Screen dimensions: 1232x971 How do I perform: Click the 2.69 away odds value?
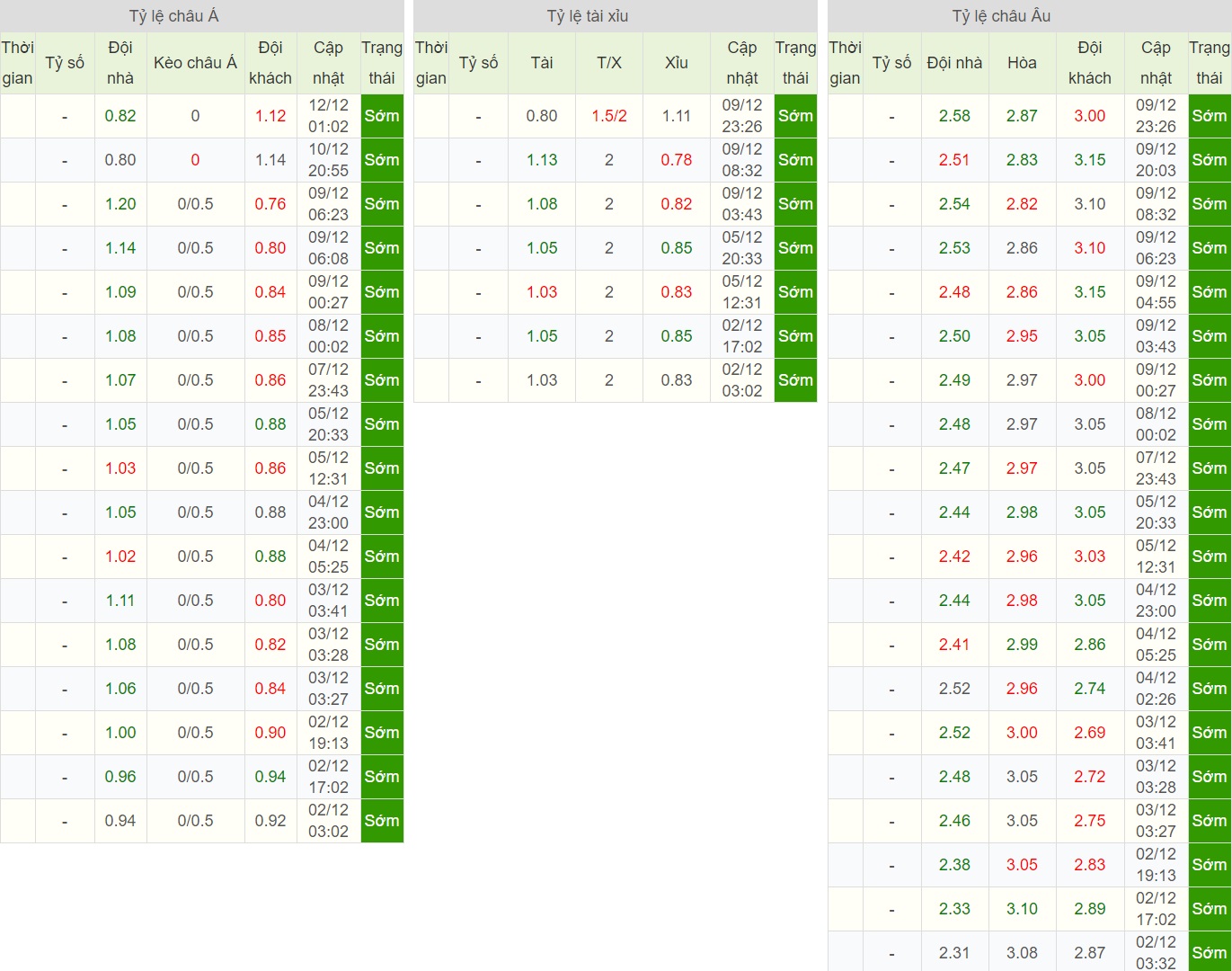point(1090,733)
